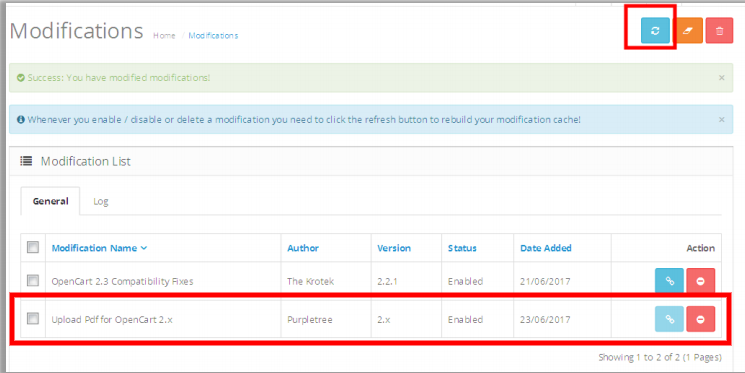This screenshot has height=373, width=745.
Task: Select 'Purpletree' author cell
Action: click(x=310, y=320)
